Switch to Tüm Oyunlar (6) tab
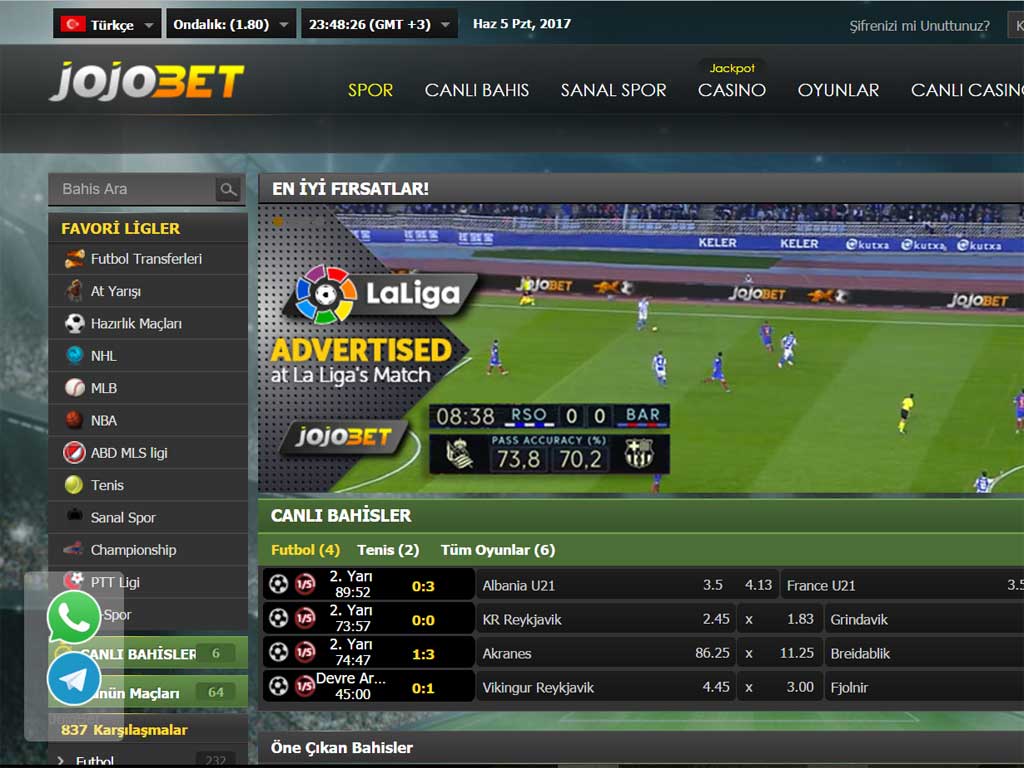Image resolution: width=1024 pixels, height=768 pixels. 497,550
